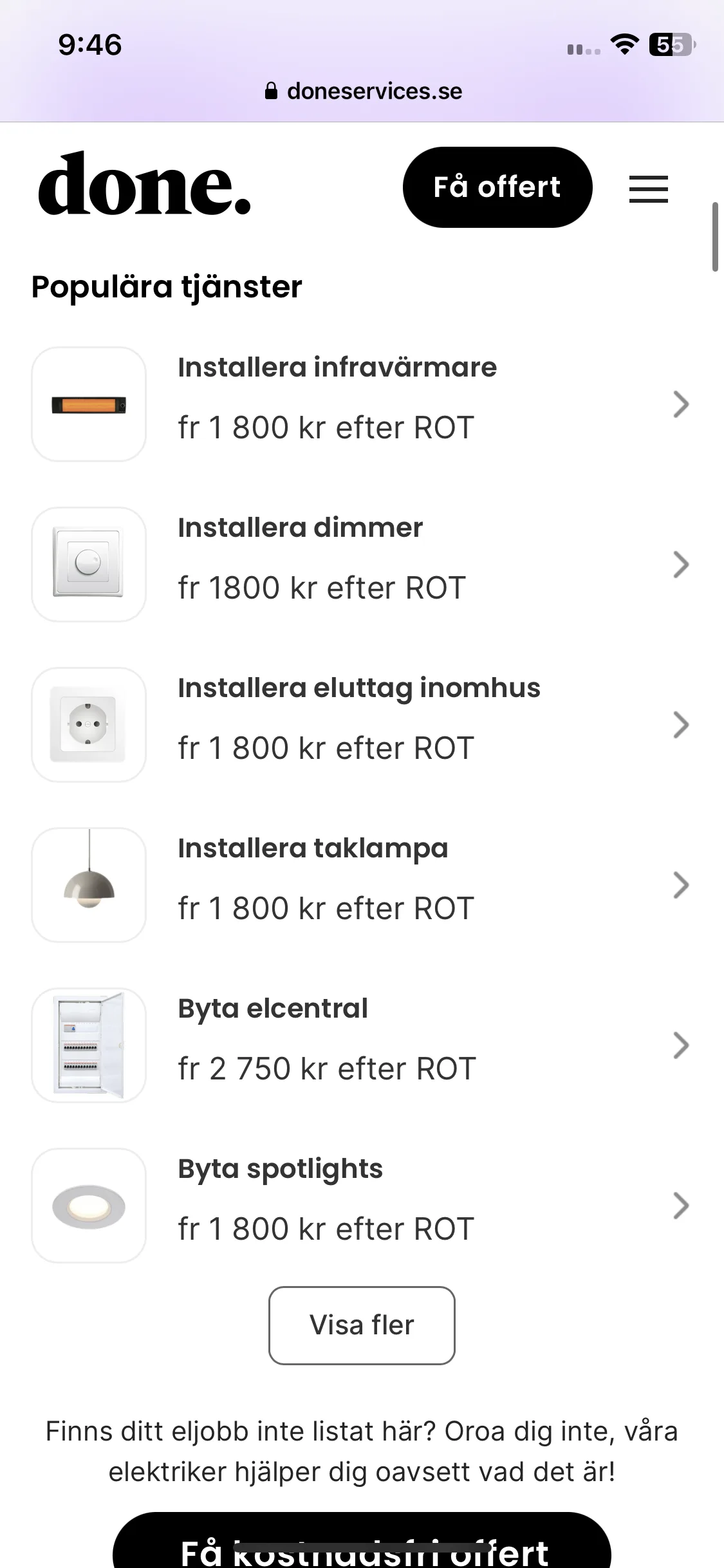Screen dimensions: 724x1568
Task: Select the infrared heater thumbnail
Action: pos(89,404)
